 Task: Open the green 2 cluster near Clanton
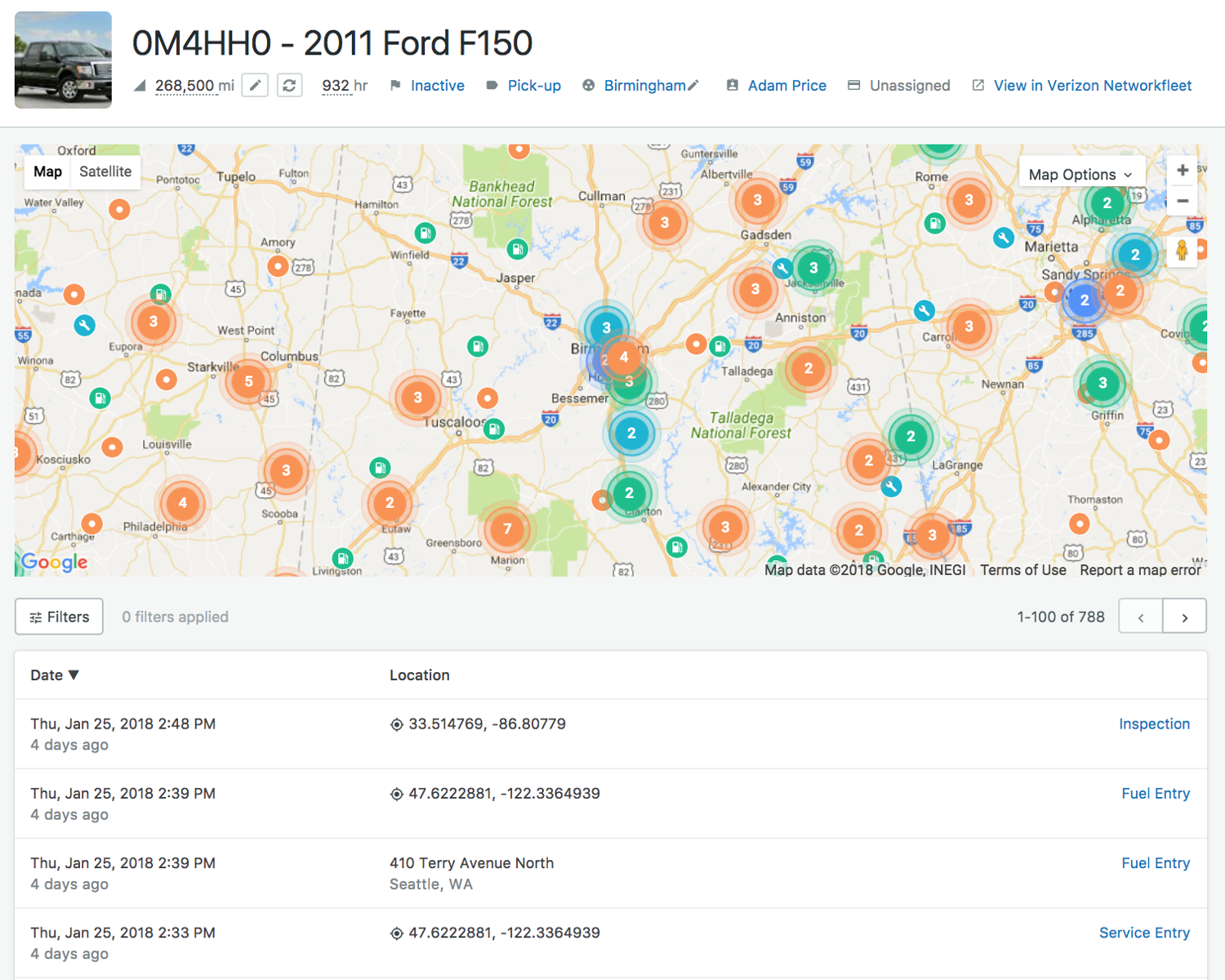click(629, 492)
